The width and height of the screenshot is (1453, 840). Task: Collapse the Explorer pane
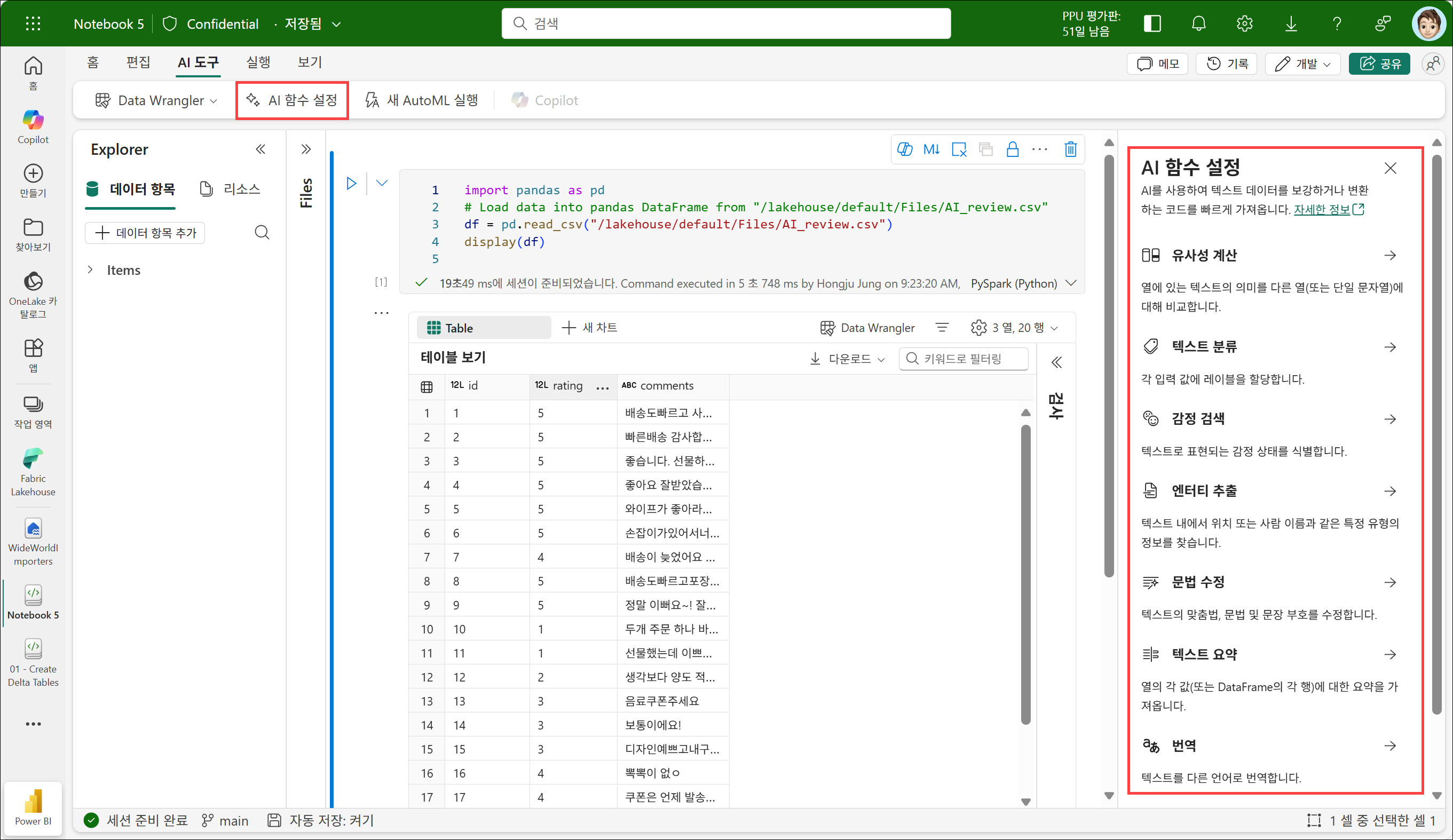[260, 149]
